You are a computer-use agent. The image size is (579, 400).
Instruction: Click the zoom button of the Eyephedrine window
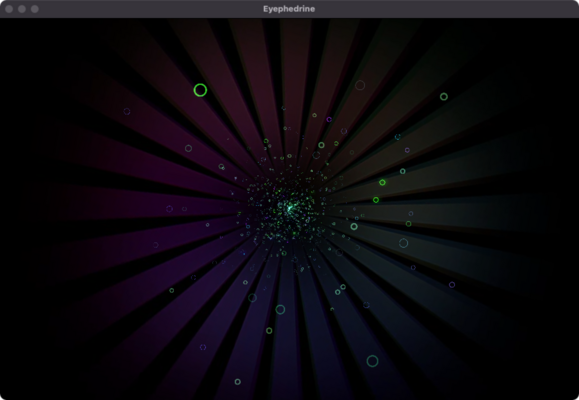tap(35, 9)
